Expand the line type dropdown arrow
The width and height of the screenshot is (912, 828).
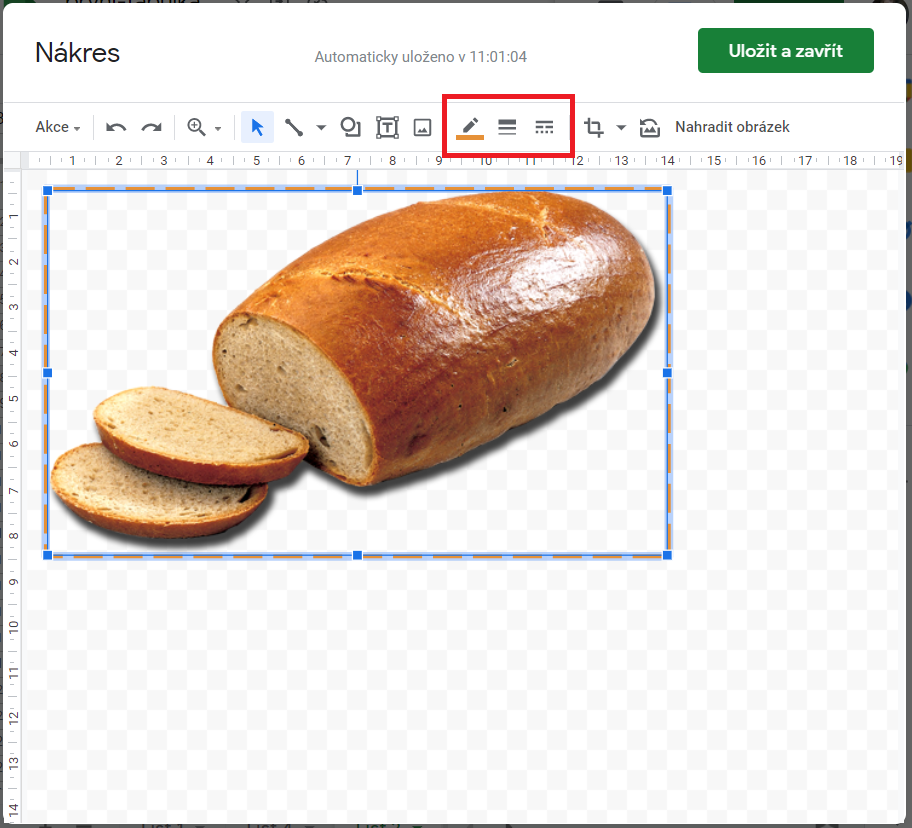point(321,127)
